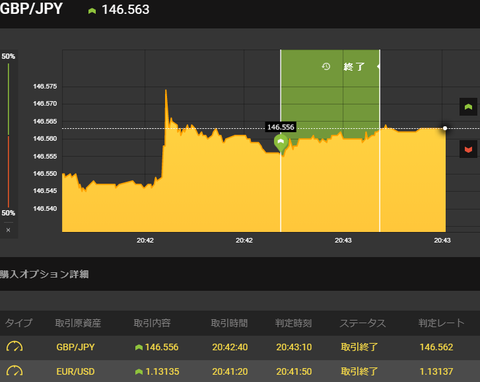Click the upper 50% sentiment label
Image resolution: width=480 pixels, height=382 pixels.
8,56
